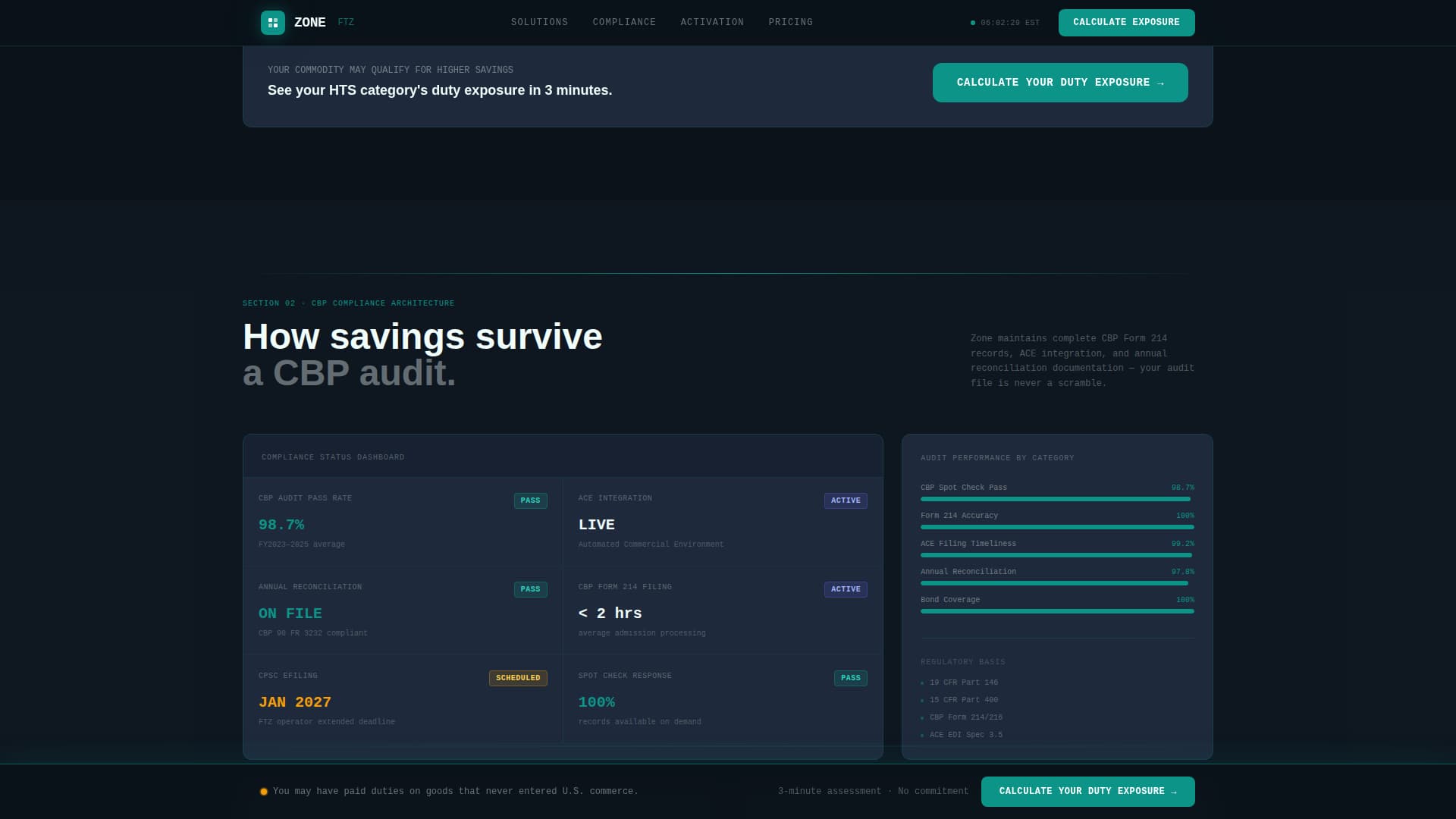This screenshot has height=819, width=1456.
Task: Click the green status dot beside the clock
Action: pos(973,23)
